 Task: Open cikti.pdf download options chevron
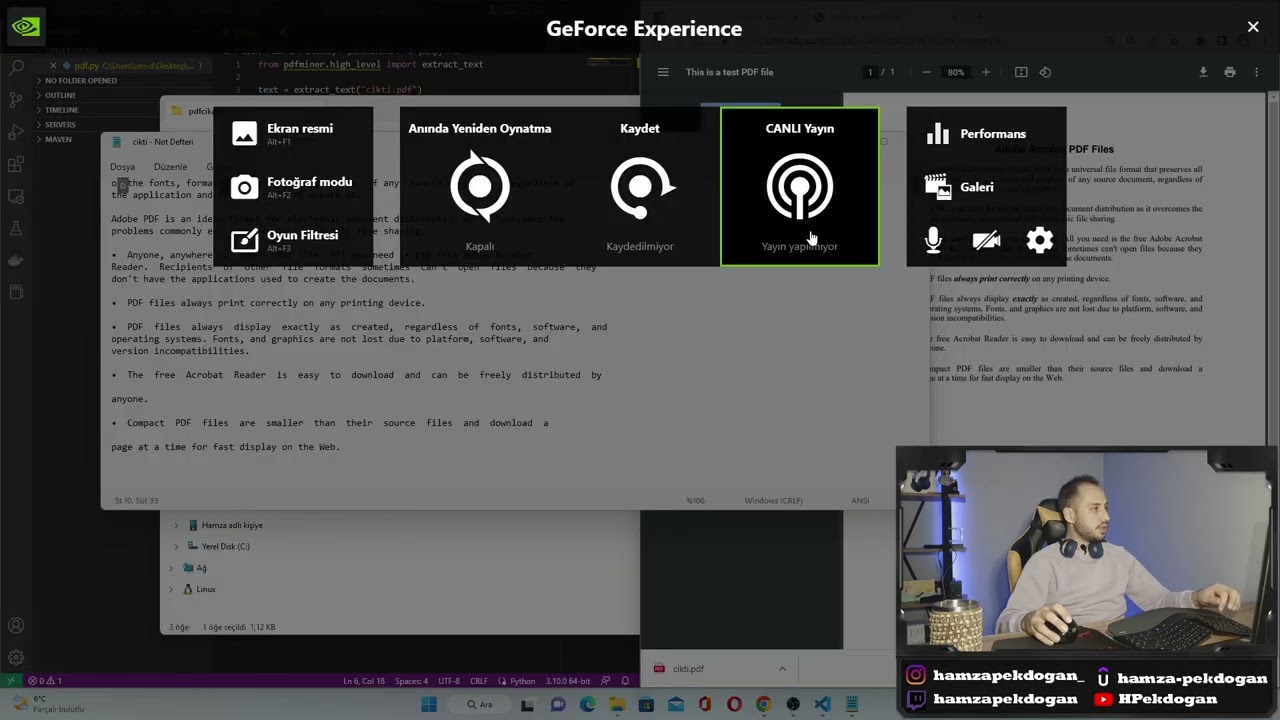click(x=782, y=669)
